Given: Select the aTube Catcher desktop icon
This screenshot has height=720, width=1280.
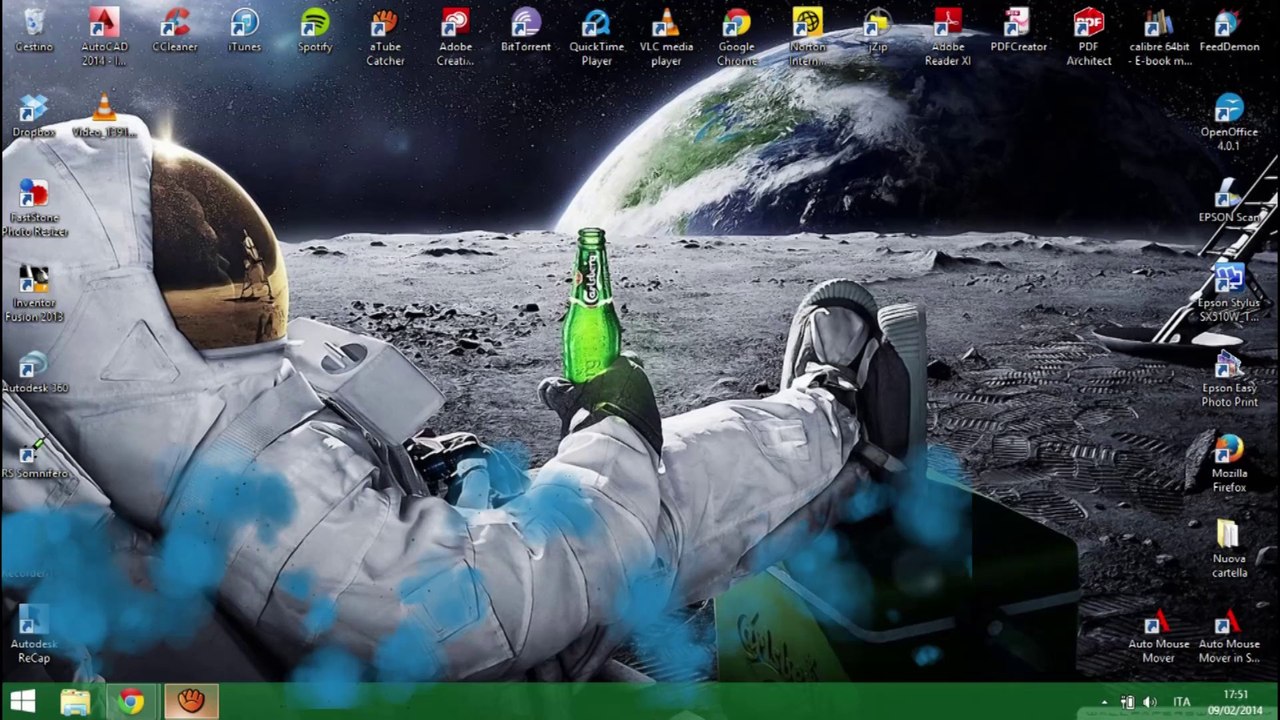Looking at the screenshot, I should pos(385,37).
